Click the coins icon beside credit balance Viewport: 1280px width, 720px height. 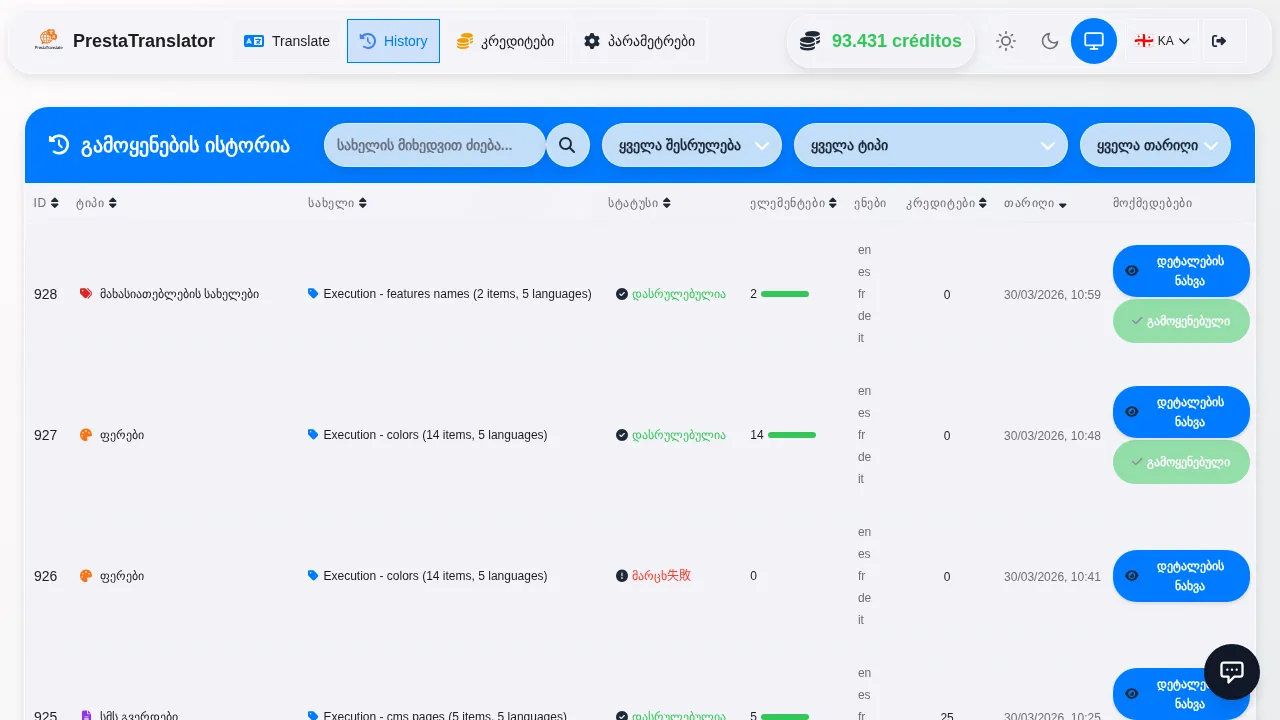coord(810,41)
